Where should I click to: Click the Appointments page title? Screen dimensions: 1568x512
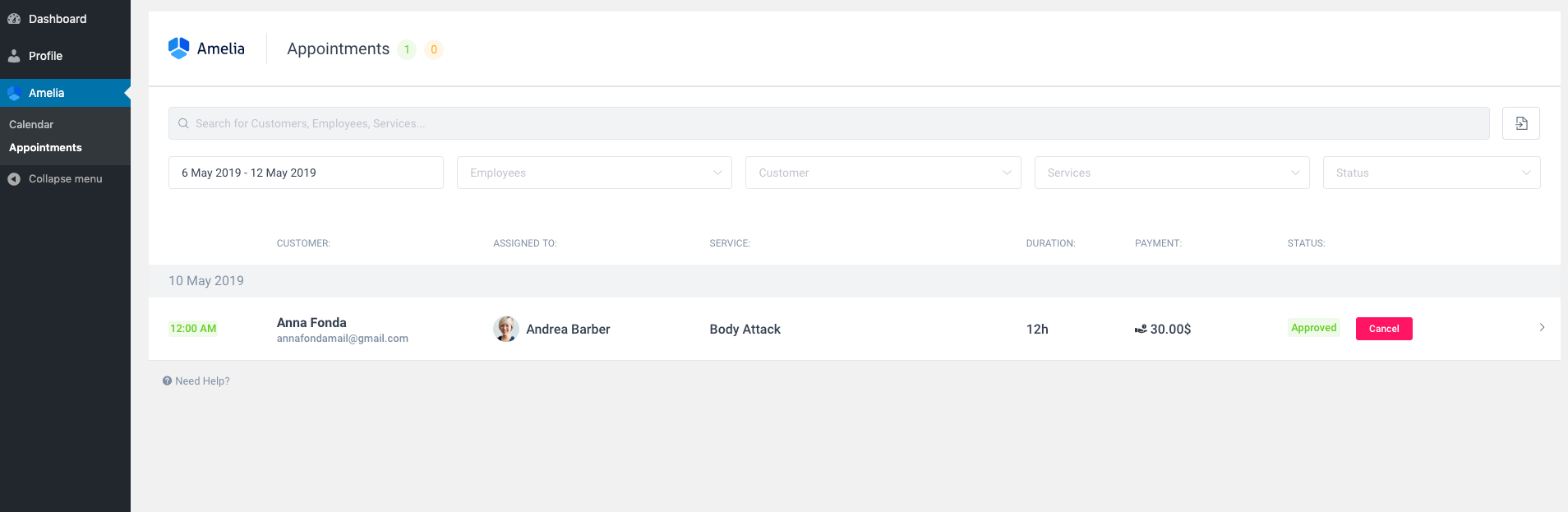(338, 48)
